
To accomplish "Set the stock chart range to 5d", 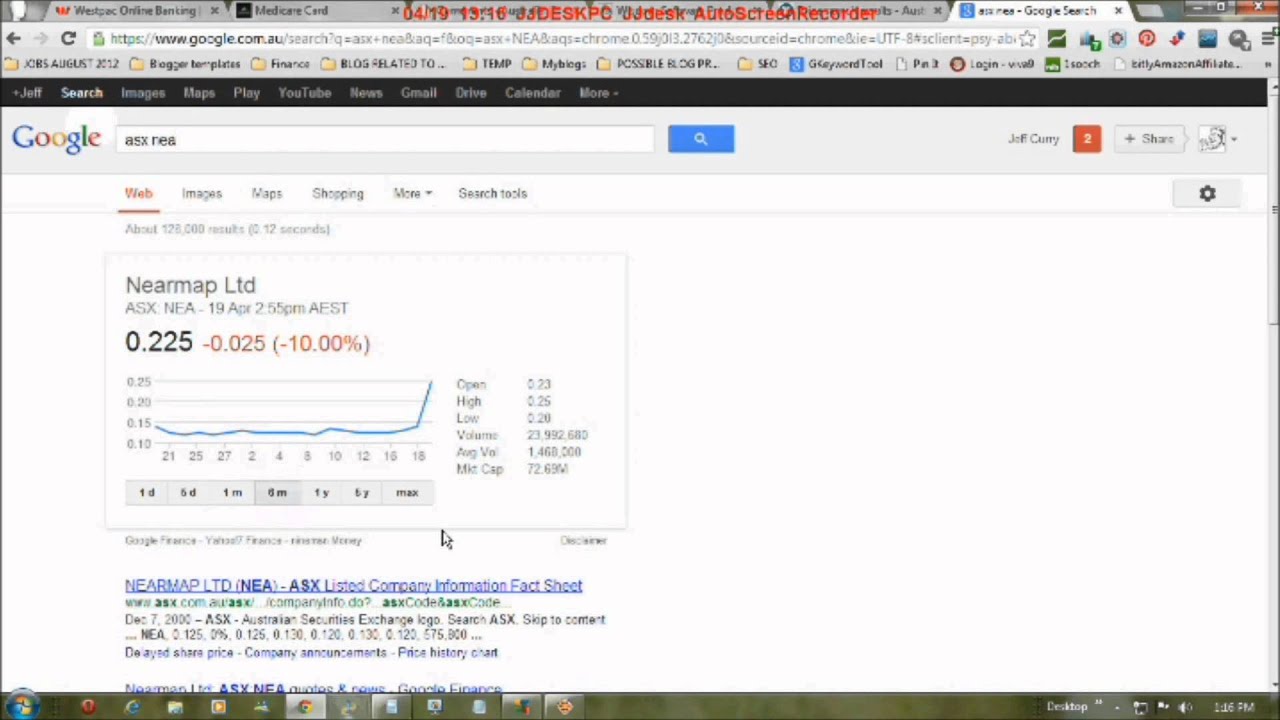I will coord(188,492).
